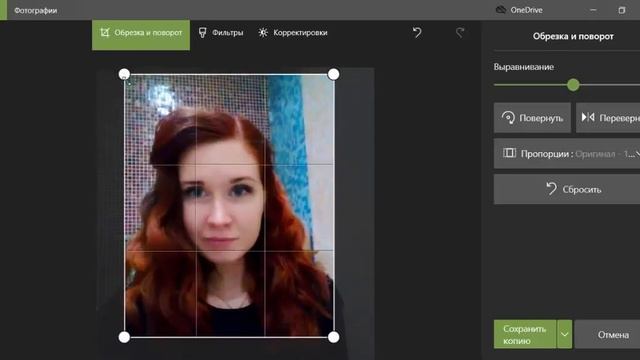Minimize the Photos window

[x=593, y=10]
